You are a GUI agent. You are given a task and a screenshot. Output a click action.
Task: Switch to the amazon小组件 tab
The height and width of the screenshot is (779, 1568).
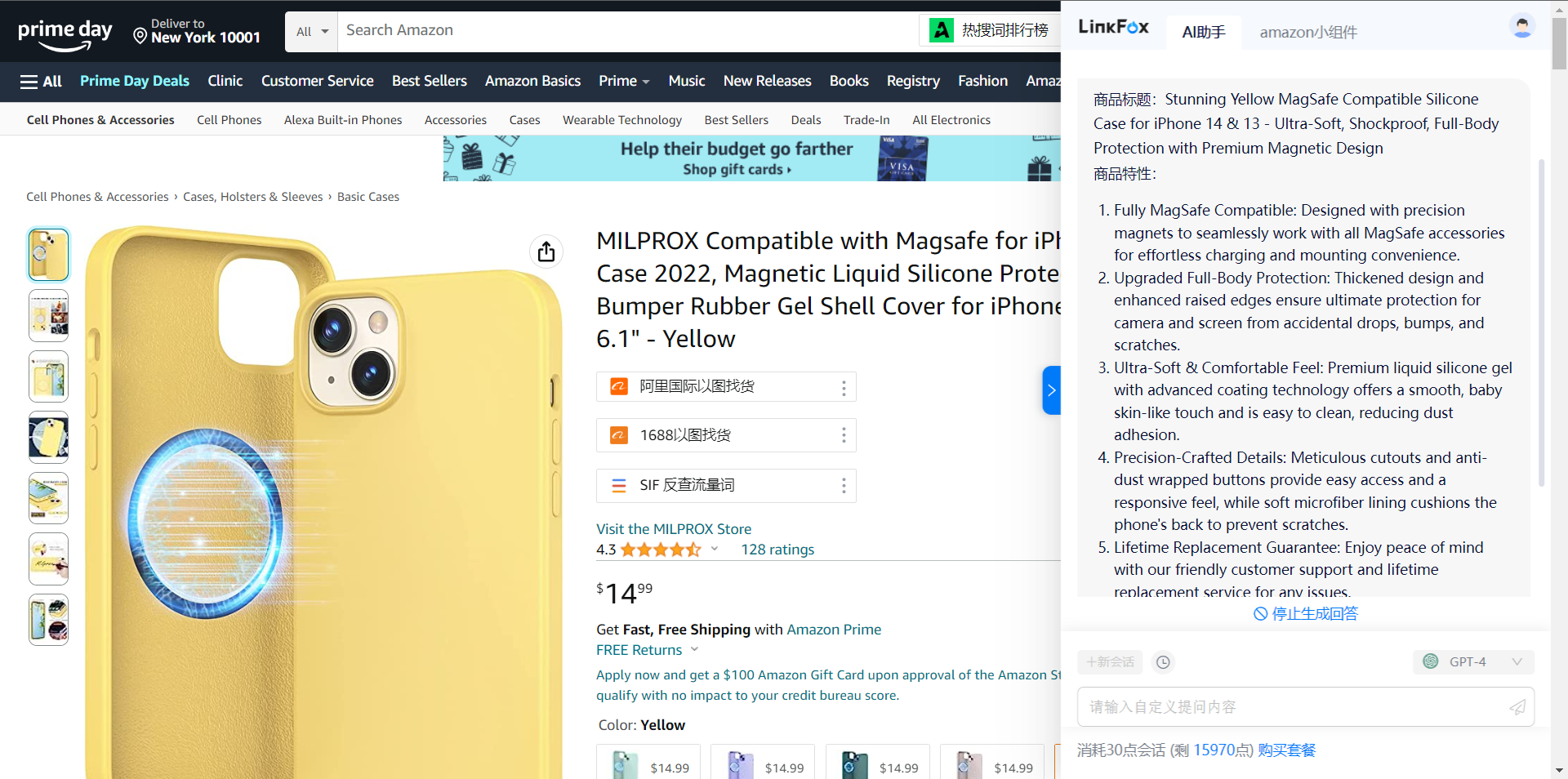(x=1307, y=33)
